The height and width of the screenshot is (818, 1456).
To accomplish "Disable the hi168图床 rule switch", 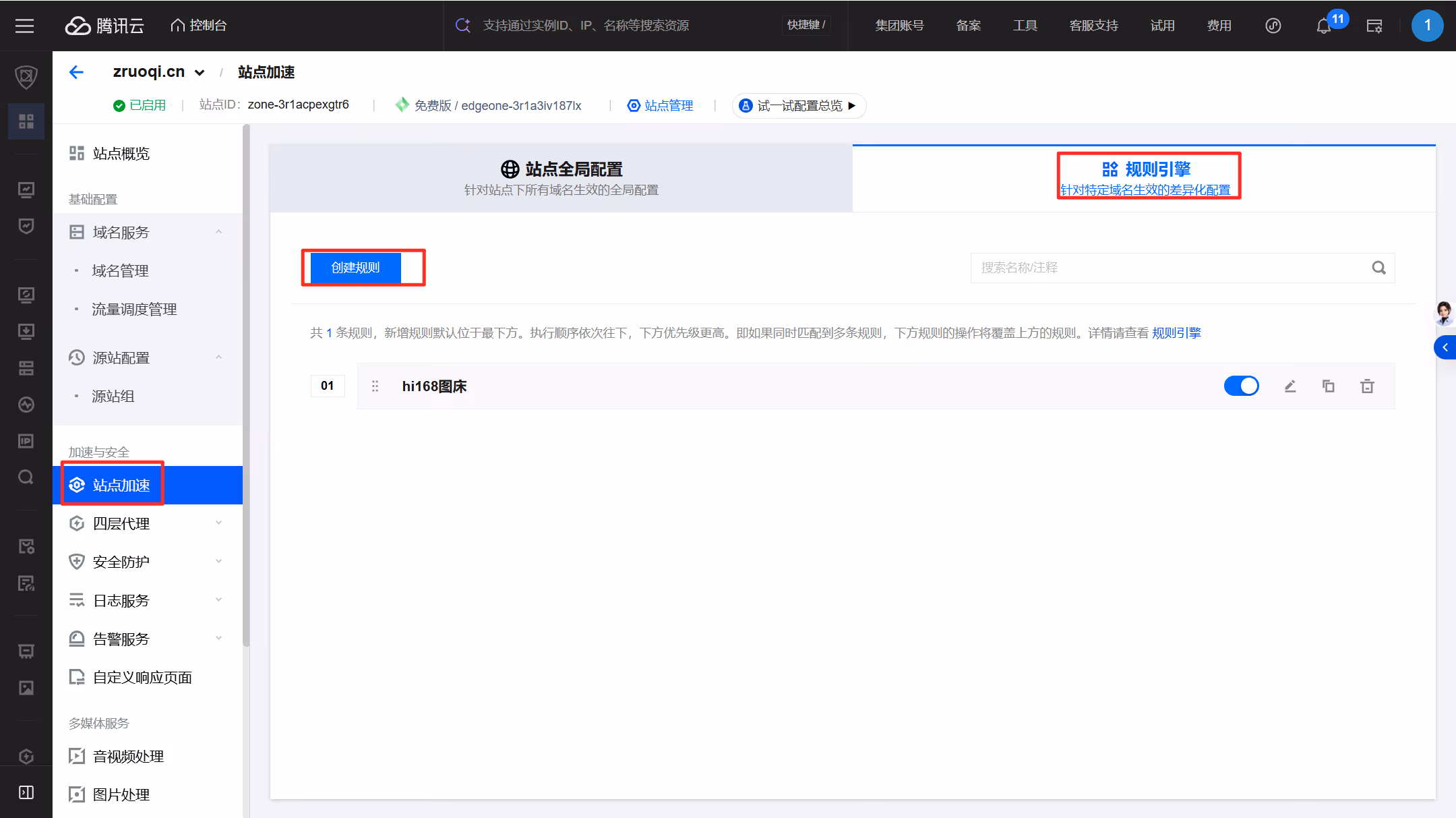I will [1241, 386].
